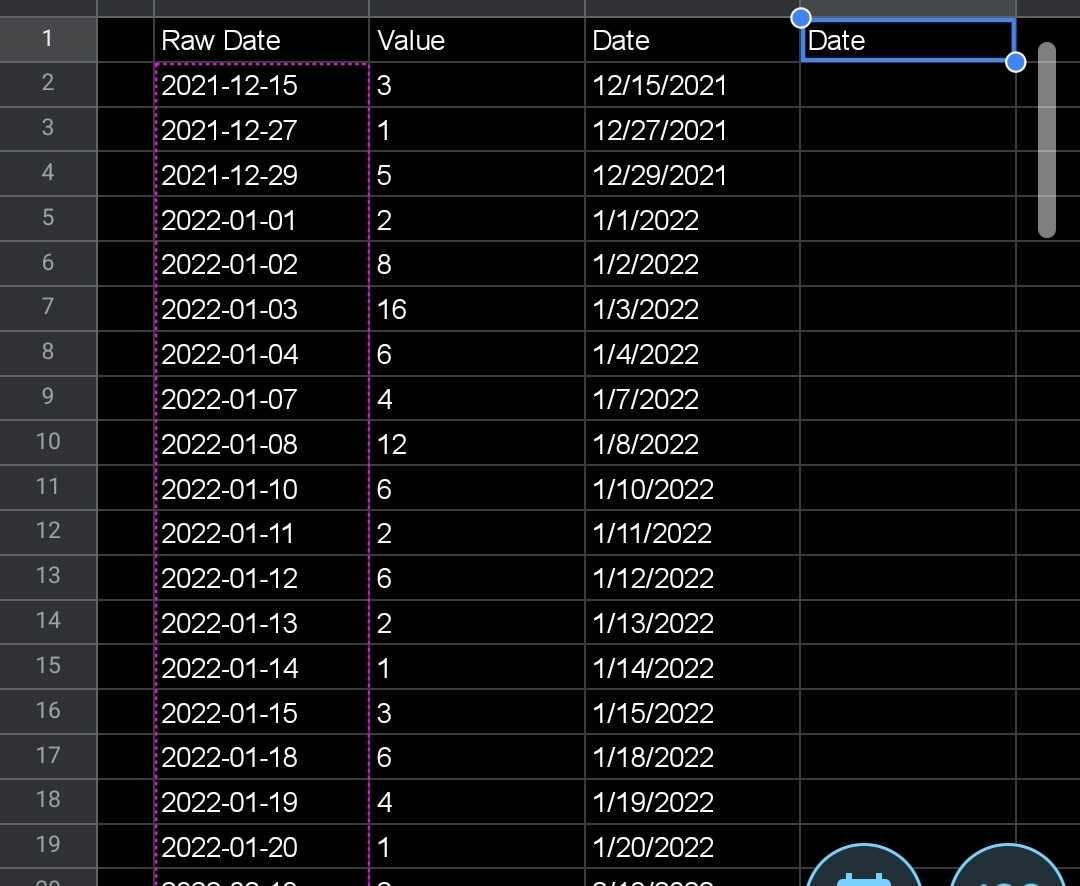Select row header 1

48,39
